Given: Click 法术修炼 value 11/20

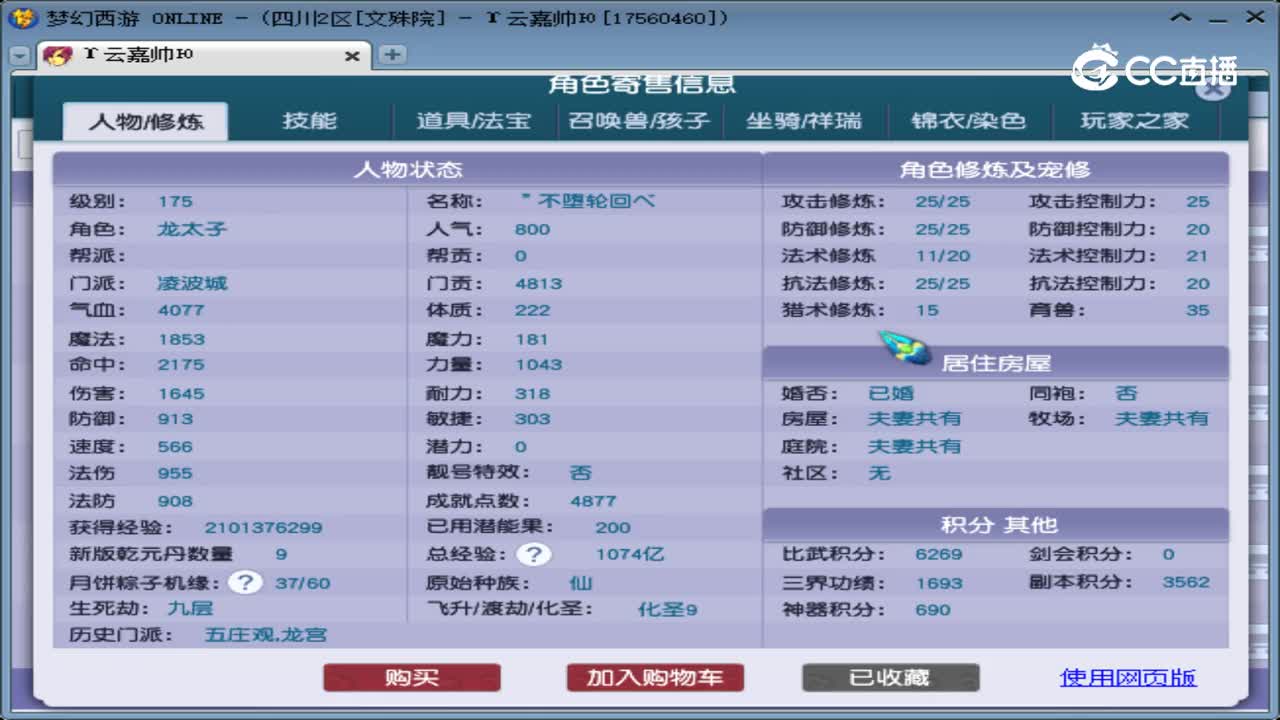Looking at the screenshot, I should tap(943, 256).
